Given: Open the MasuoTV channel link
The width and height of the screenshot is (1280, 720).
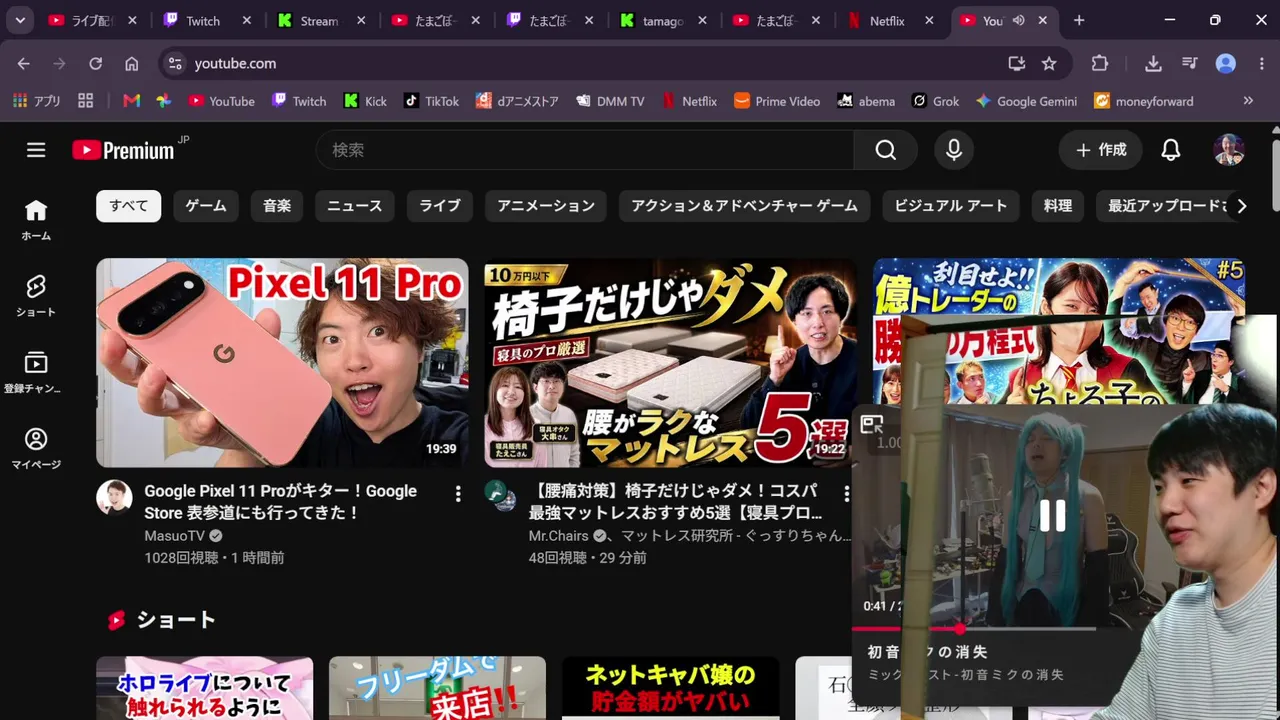Looking at the screenshot, I should point(175,536).
